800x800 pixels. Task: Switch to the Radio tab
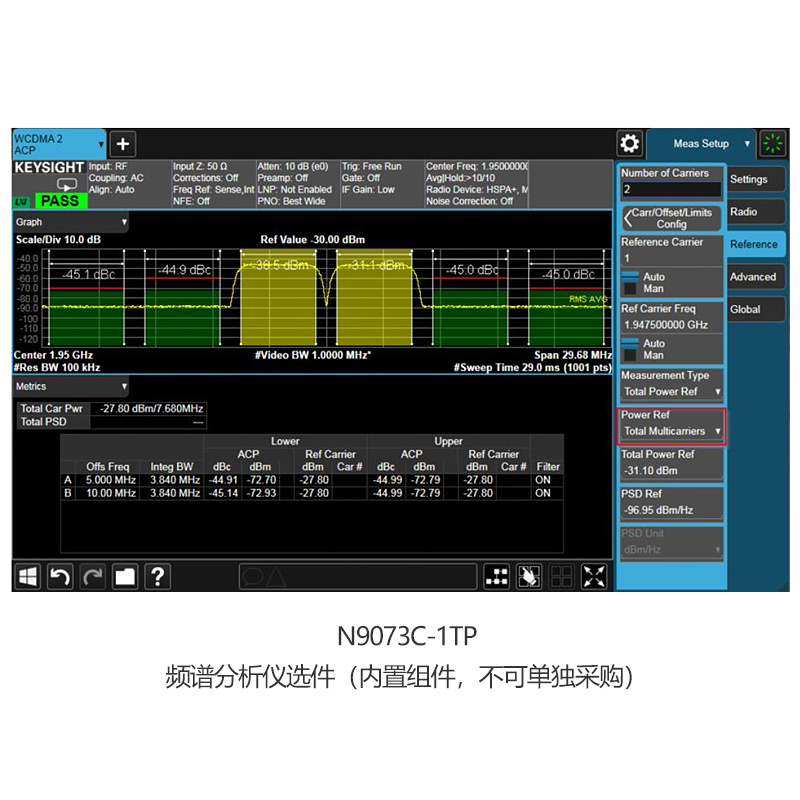756,212
